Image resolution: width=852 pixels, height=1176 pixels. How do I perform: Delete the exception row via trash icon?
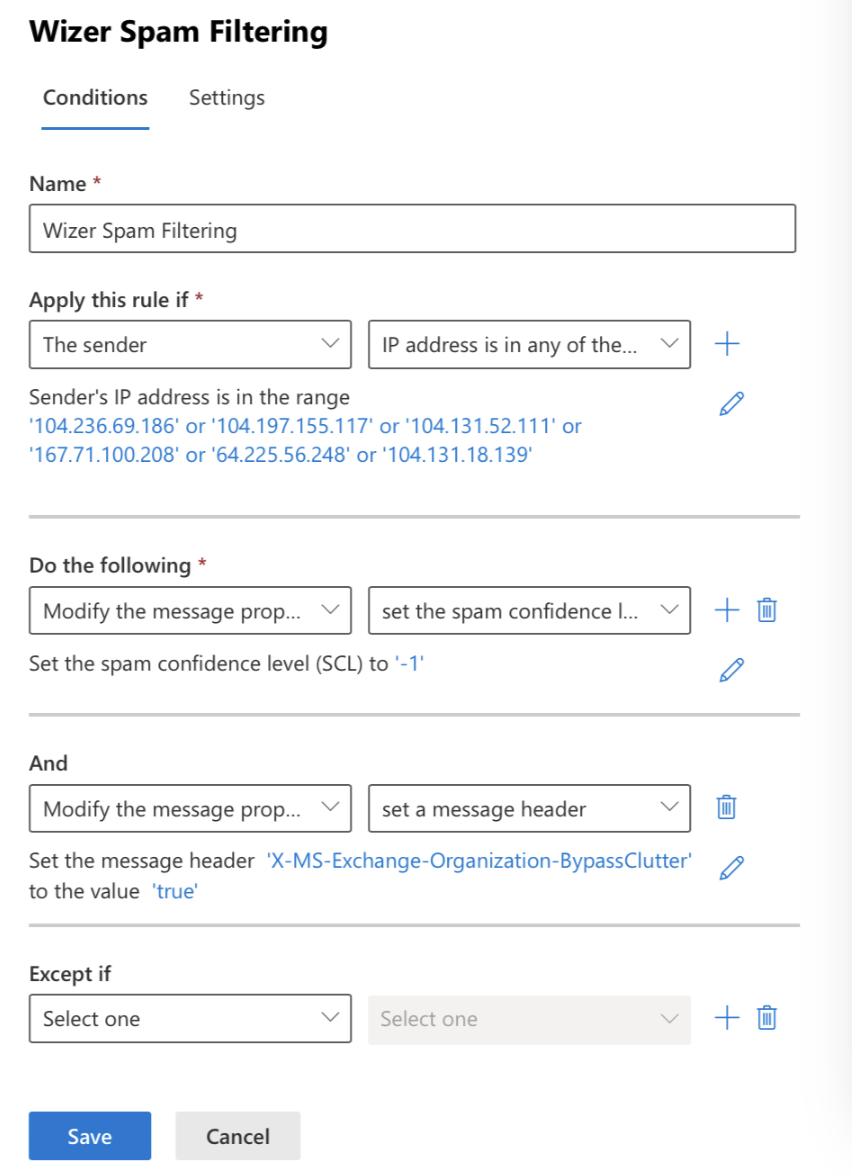[766, 1017]
